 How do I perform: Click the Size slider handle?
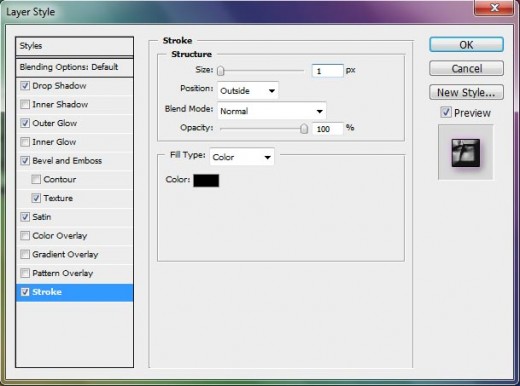coord(221,71)
